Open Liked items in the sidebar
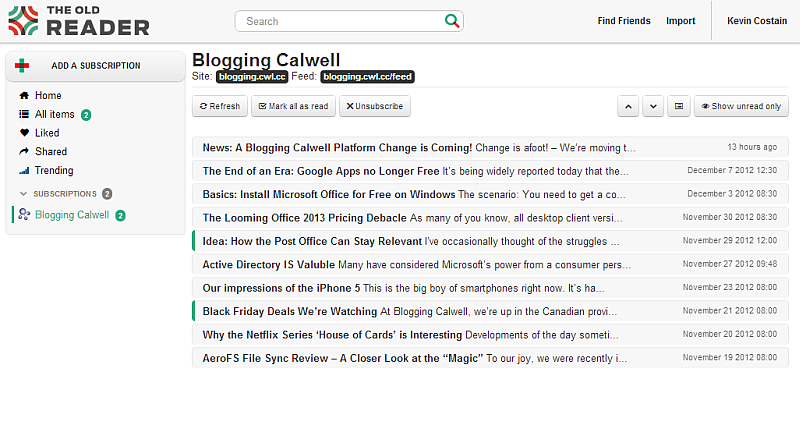Screen dimensions: 800x425 pyautogui.click(x=46, y=133)
